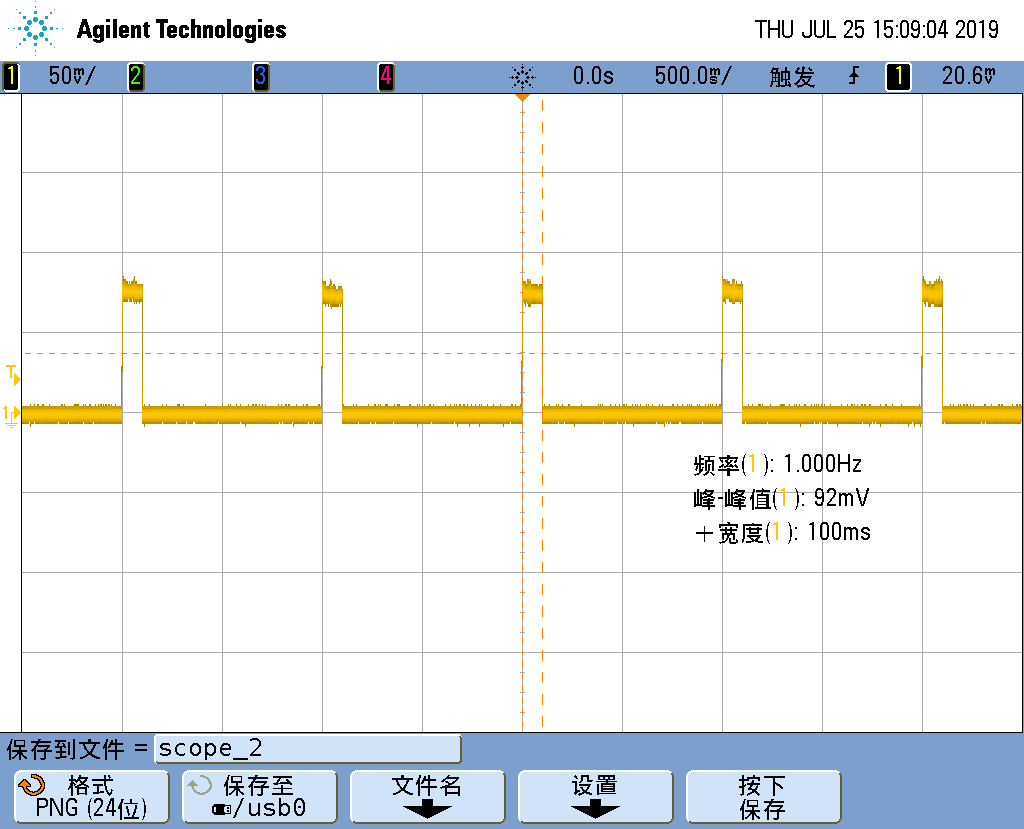
Task: Click the rotary icon on 格式 softkey
Action: coord(32,786)
